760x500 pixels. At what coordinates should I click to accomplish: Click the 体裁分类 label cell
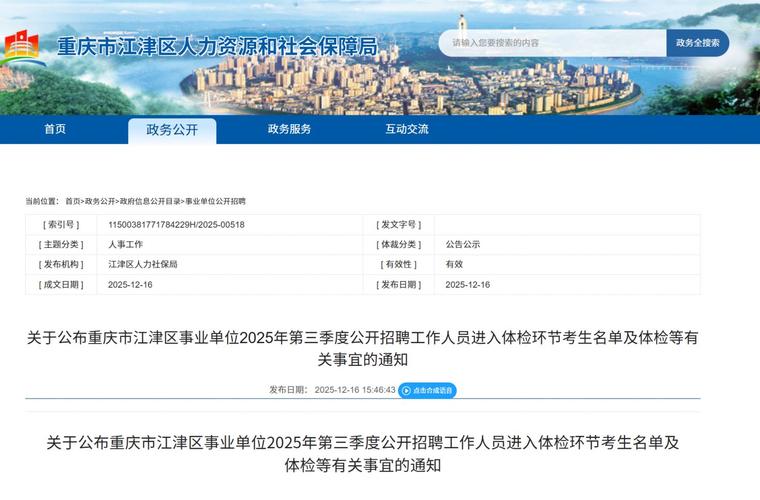pyautogui.click(x=398, y=245)
